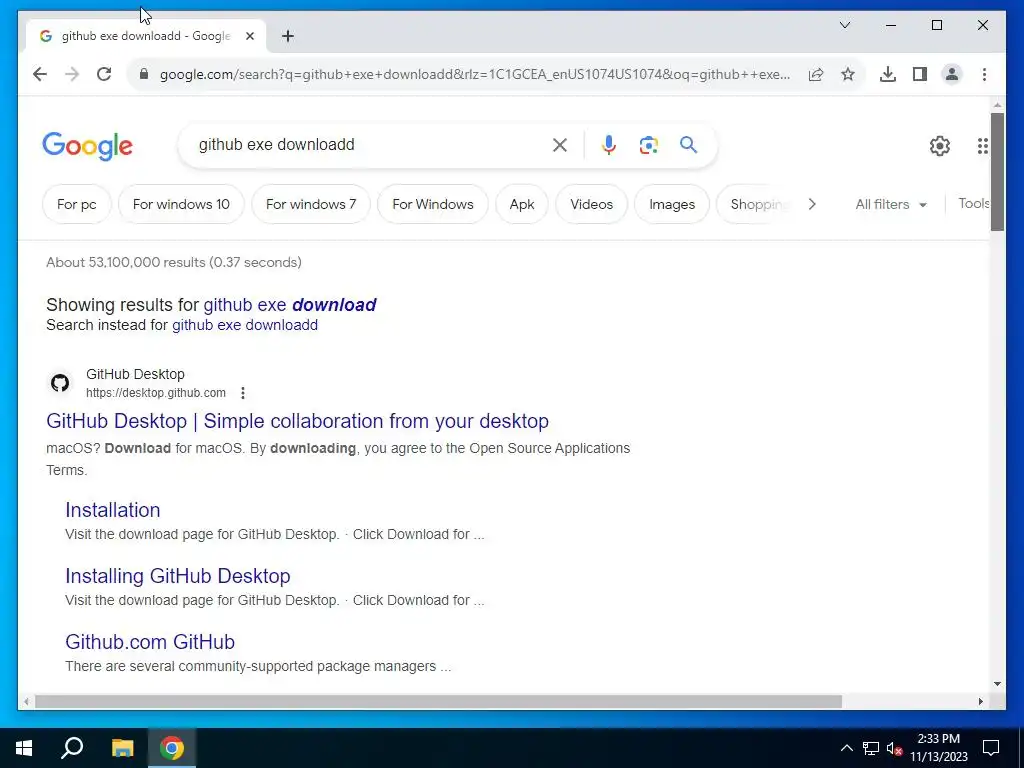Click the scroll-right arrow
The width and height of the screenshot is (1024, 768).
pos(980,701)
